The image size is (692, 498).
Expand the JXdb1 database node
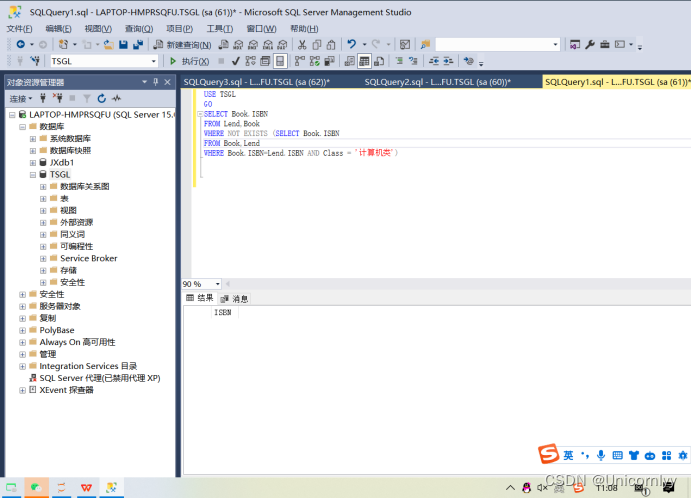(33, 162)
